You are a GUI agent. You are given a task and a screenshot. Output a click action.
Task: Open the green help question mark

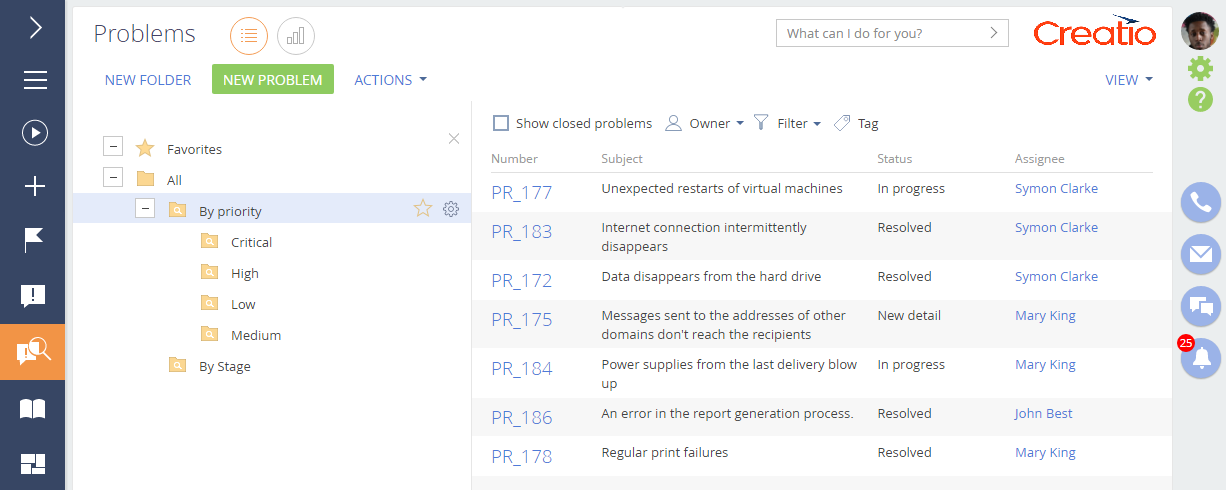pos(1200,99)
